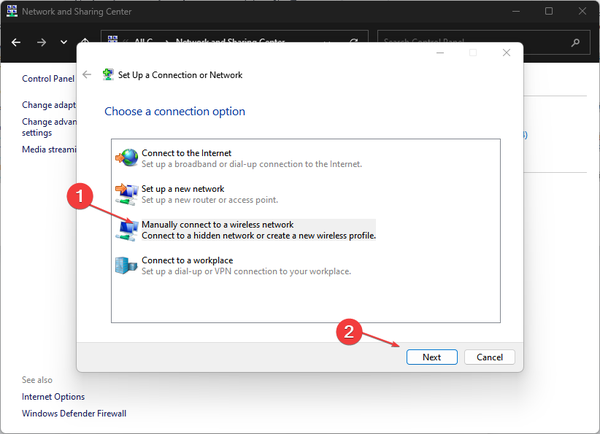This screenshot has height=434, width=600.
Task: Go back using the wizard dialog's back arrow
Action: 87,75
